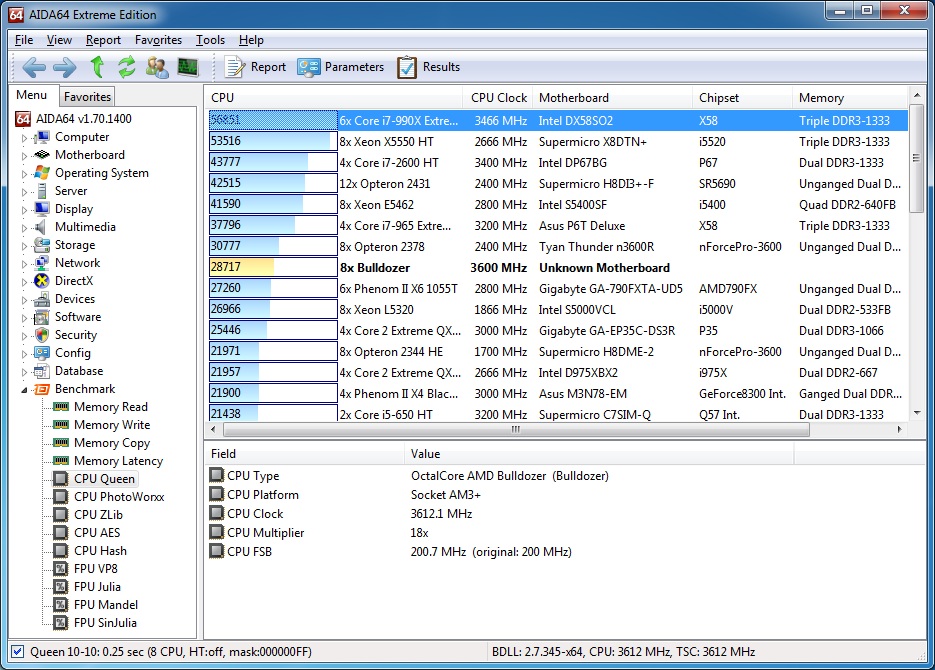Expand the Network tree node
The image size is (935, 670).
pos(24,264)
